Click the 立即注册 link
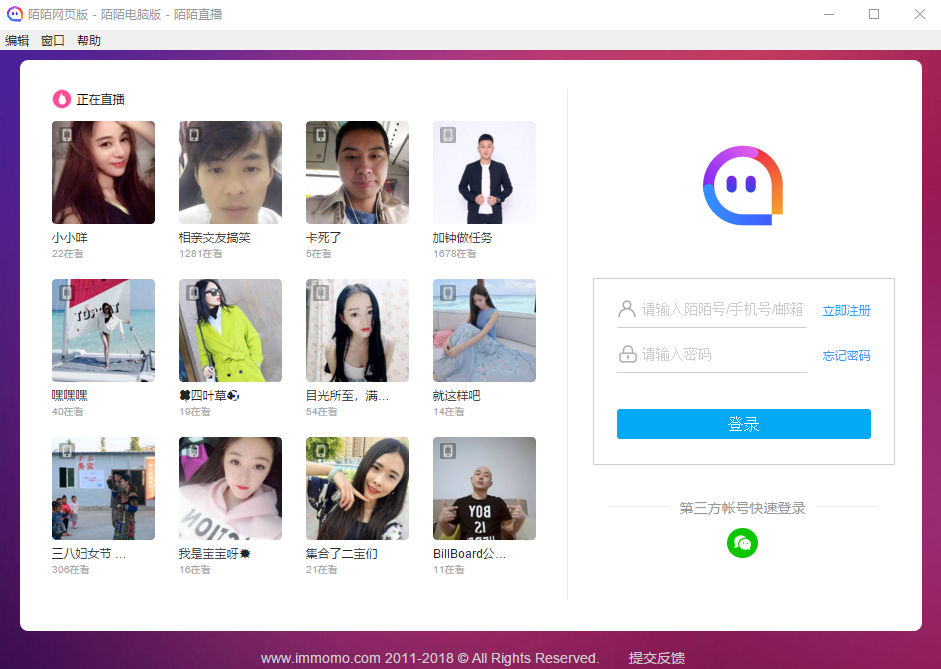Screen dimensions: 941x669 point(846,311)
